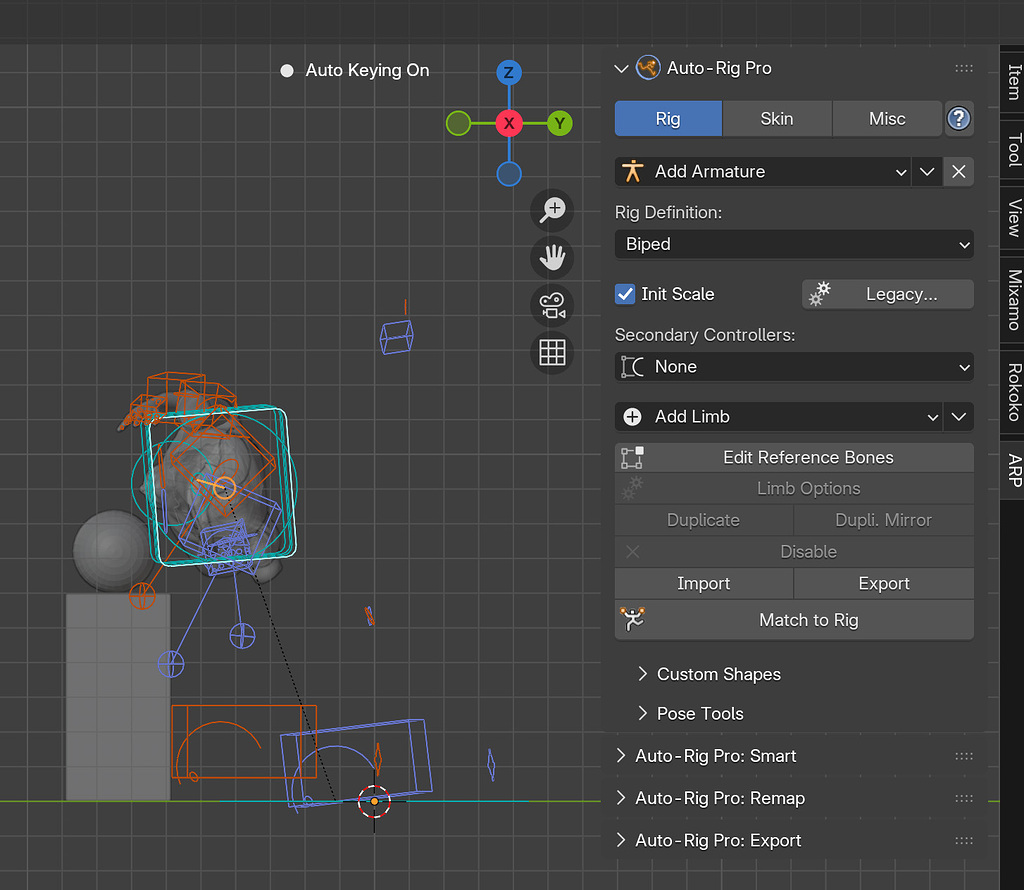
Task: Click the Z axis gizmo handle
Action: point(509,72)
